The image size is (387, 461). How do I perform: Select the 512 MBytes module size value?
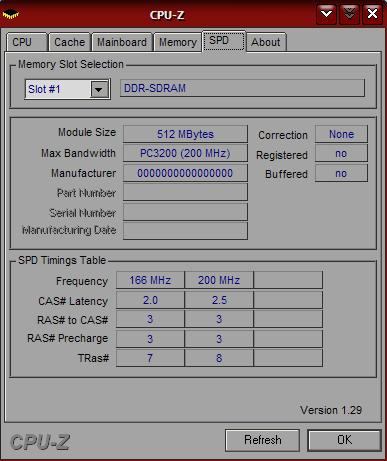pos(185,134)
